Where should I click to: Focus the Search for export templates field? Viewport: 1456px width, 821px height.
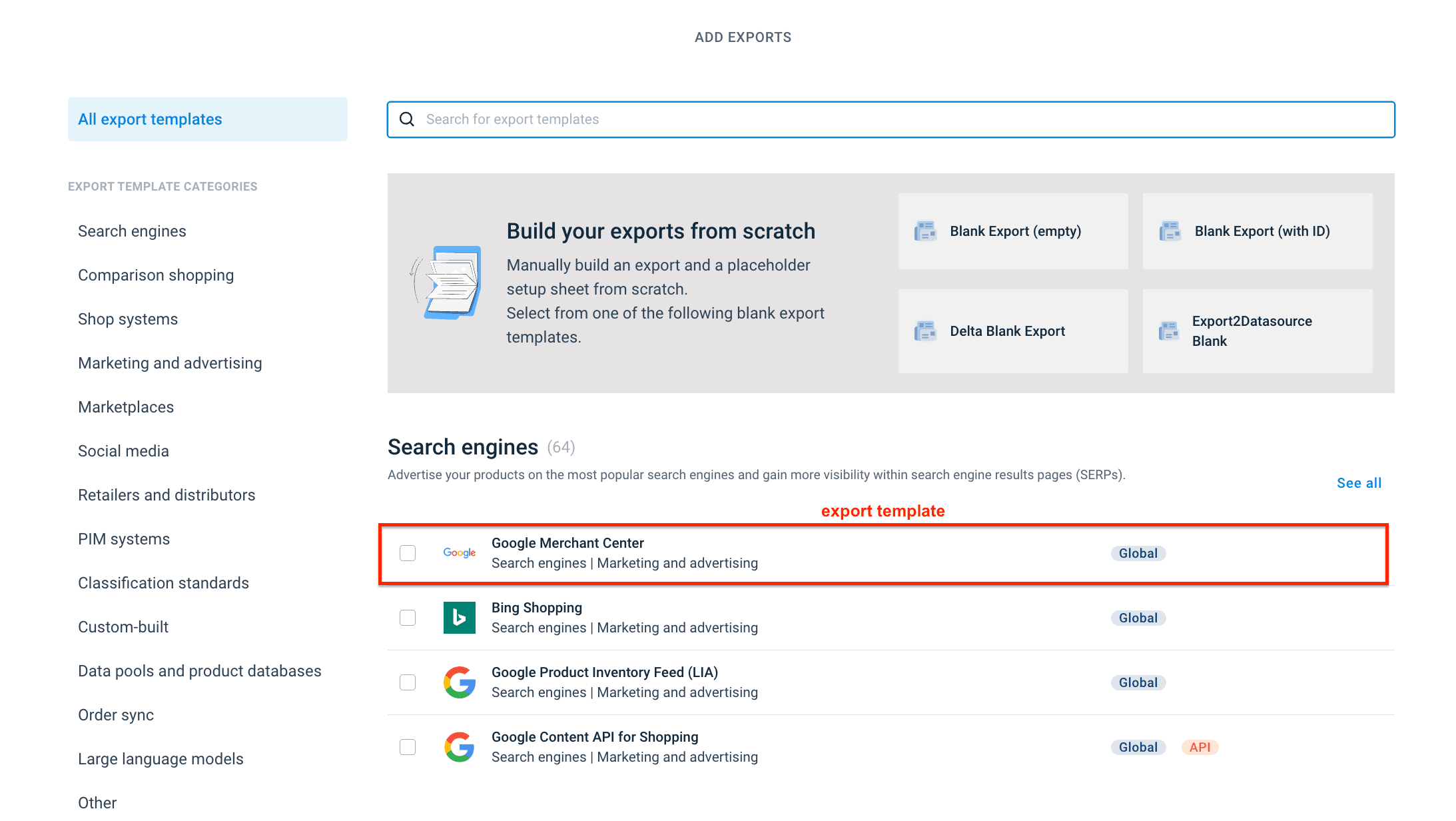tap(891, 119)
